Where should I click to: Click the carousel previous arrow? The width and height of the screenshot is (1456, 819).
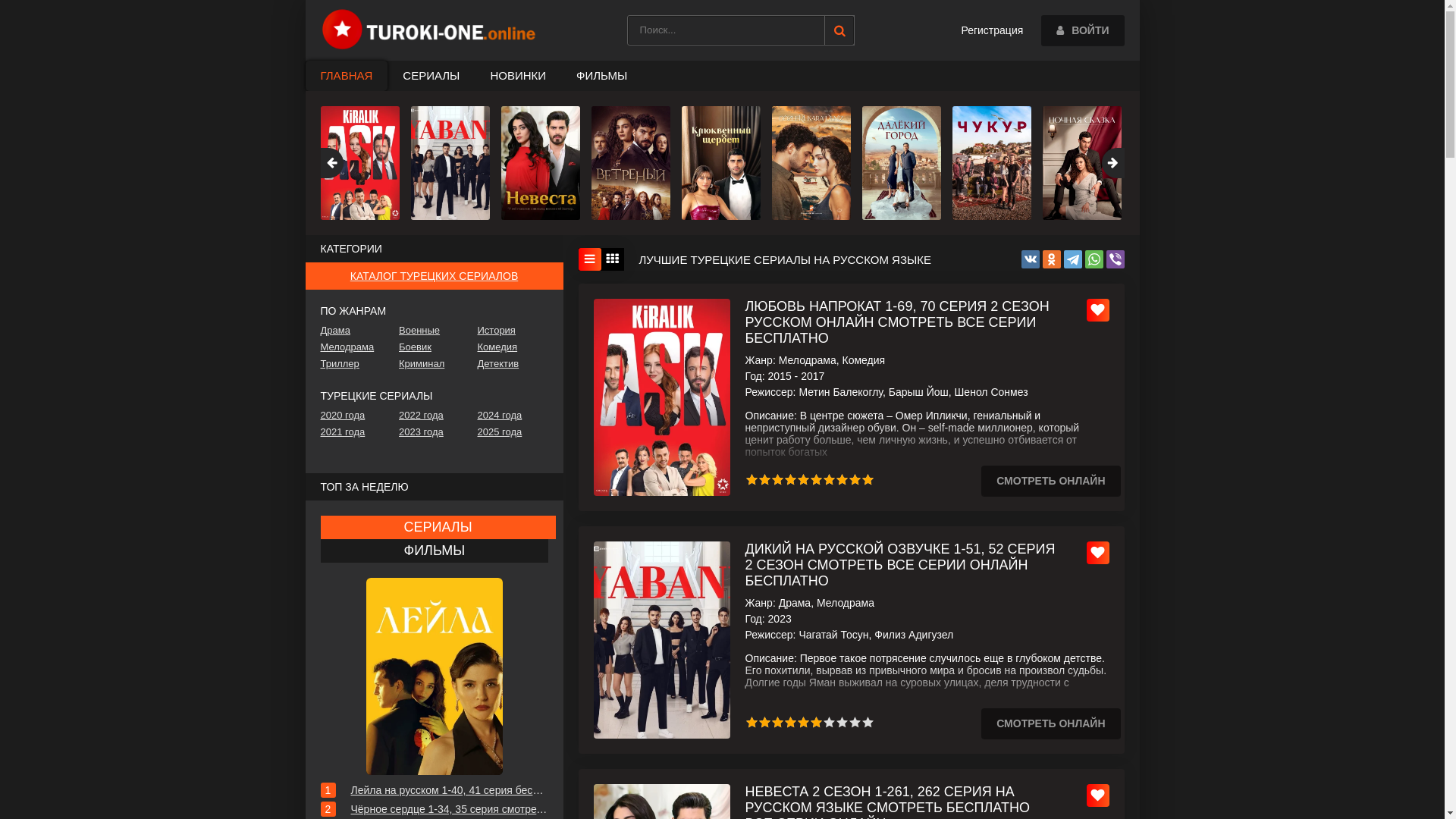click(x=331, y=163)
